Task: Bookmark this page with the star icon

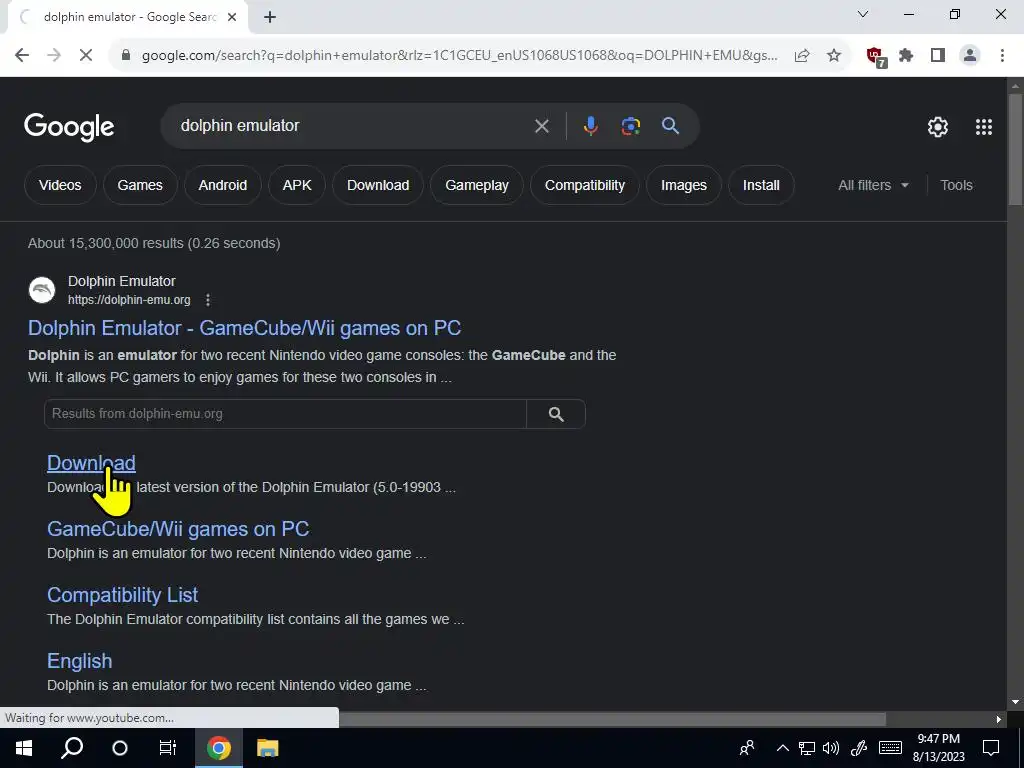Action: pos(834,56)
